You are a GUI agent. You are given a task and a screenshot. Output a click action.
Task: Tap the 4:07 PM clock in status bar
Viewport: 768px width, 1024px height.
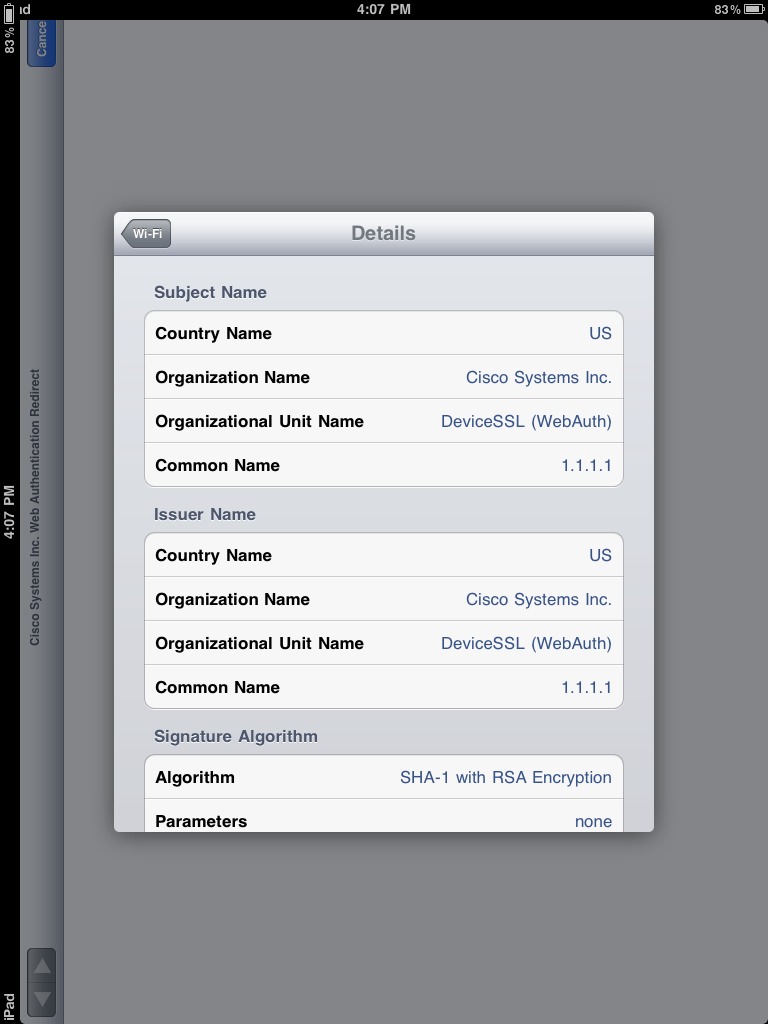(383, 9)
